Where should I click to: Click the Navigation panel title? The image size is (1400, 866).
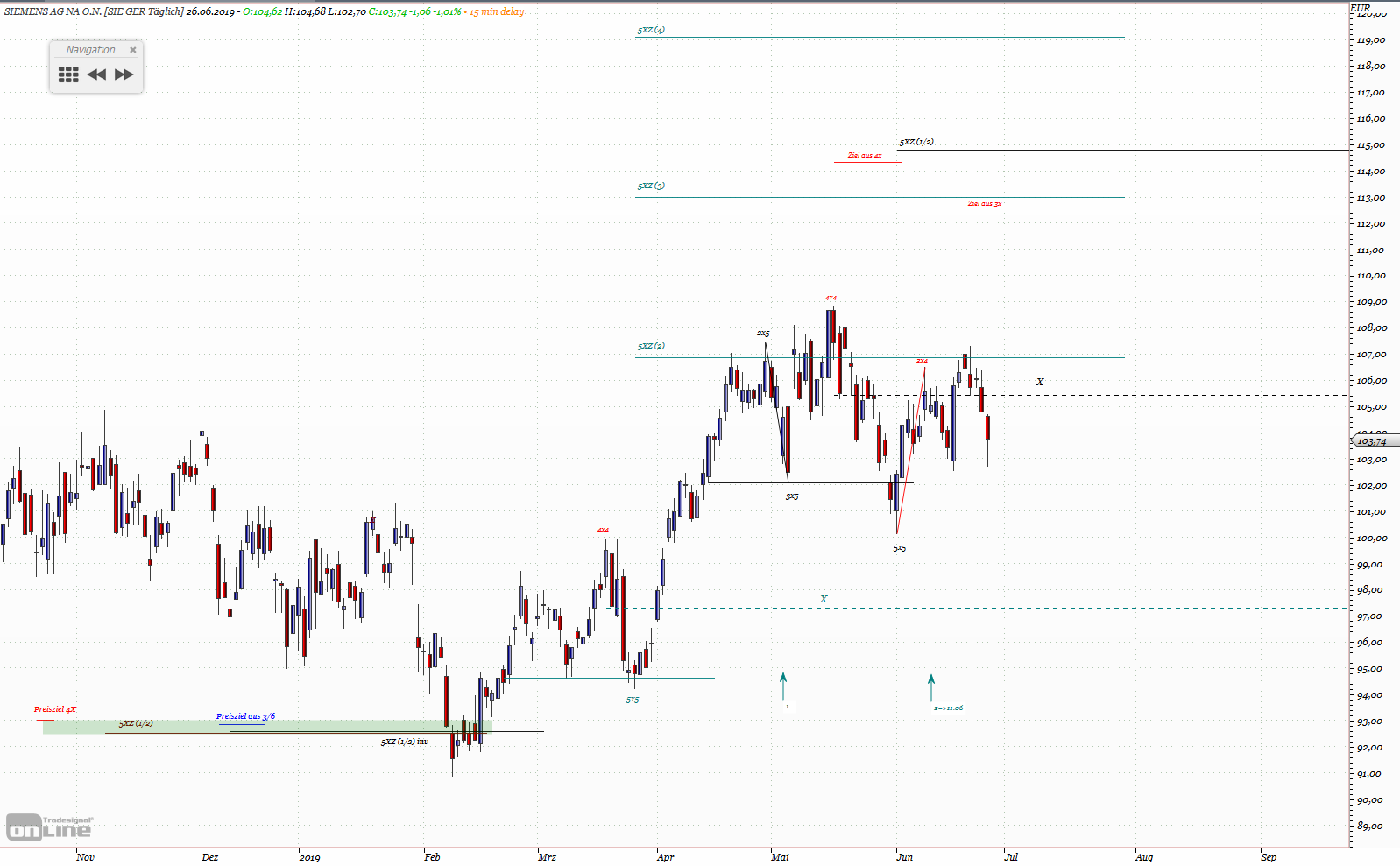(90, 50)
